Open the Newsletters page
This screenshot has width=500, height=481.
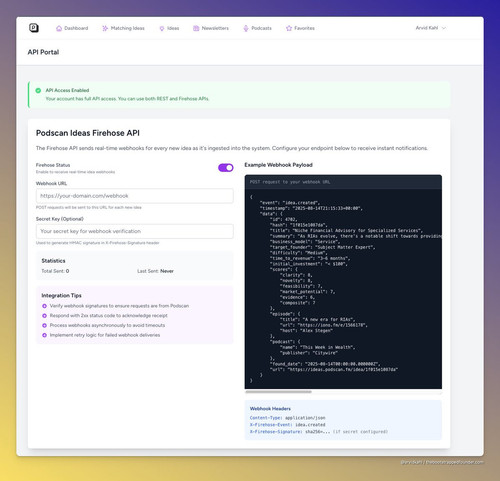point(211,28)
